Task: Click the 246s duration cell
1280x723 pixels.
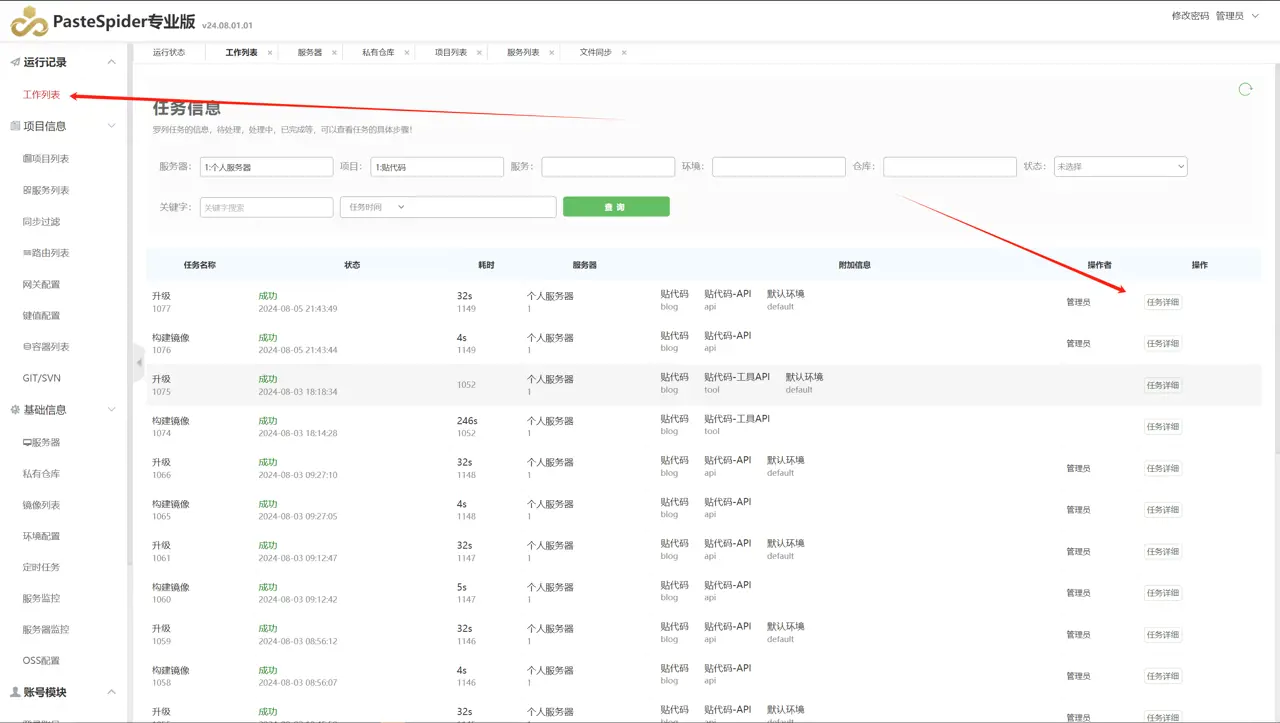Action: tap(467, 421)
